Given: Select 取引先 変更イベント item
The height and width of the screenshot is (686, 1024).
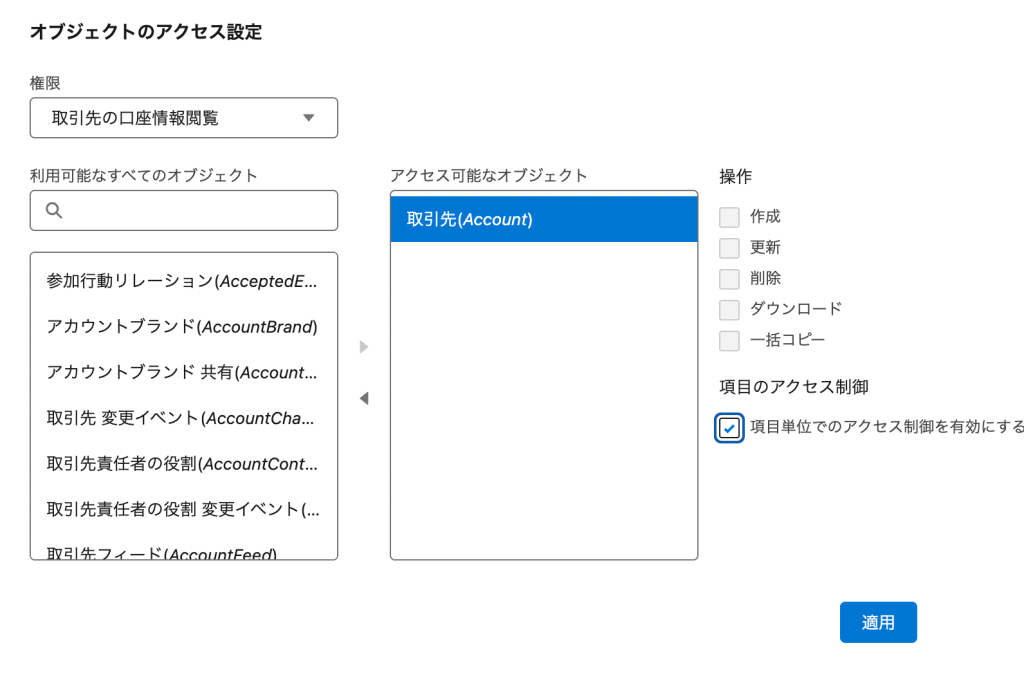Looking at the screenshot, I should [x=184, y=418].
